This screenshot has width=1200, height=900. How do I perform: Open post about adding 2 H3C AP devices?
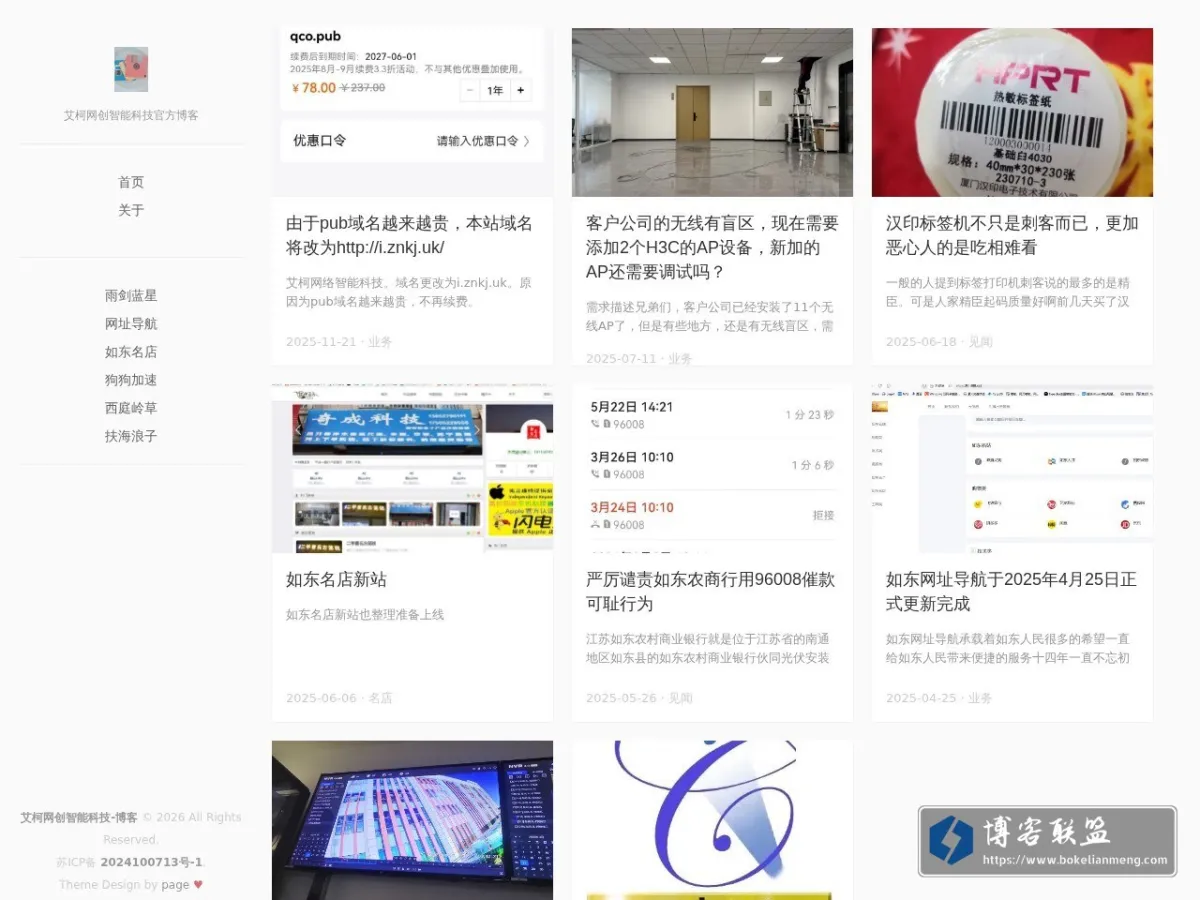tap(712, 247)
